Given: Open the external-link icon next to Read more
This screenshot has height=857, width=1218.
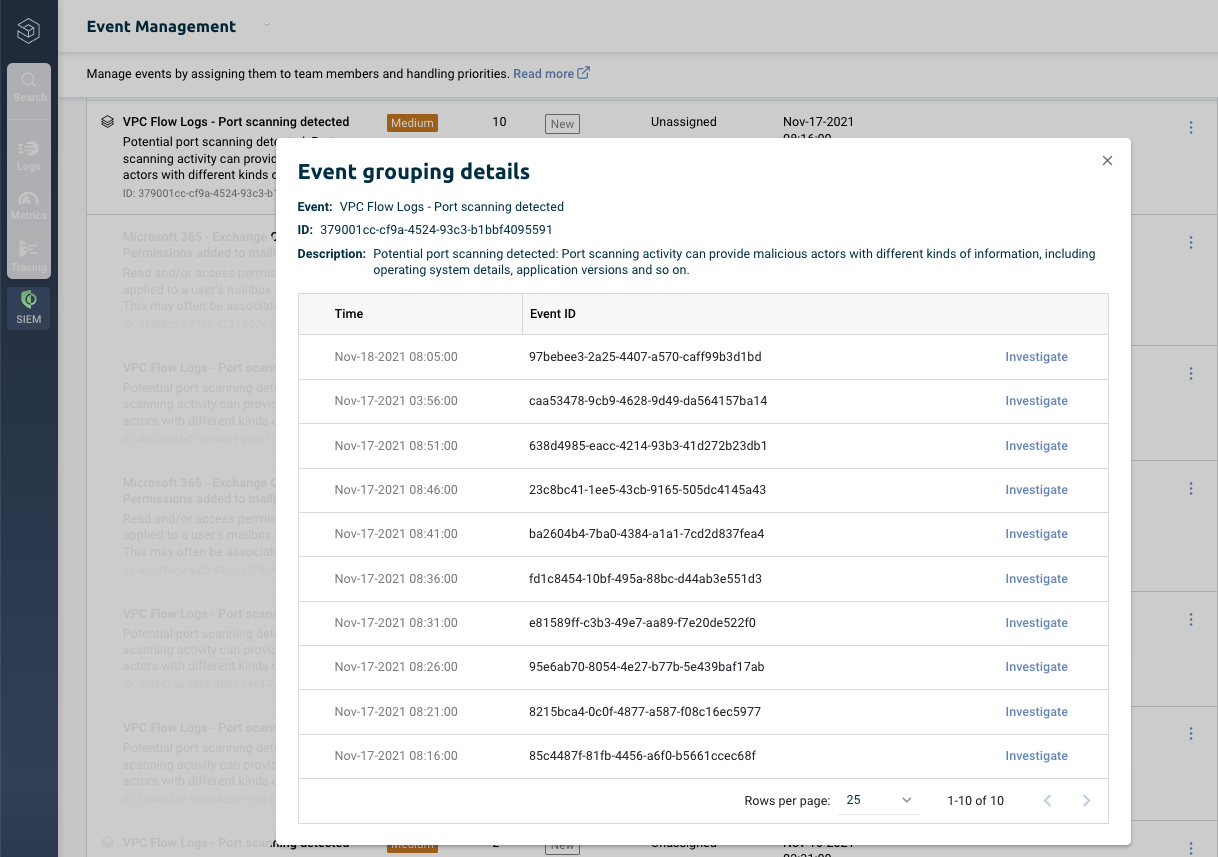Looking at the screenshot, I should coord(583,72).
